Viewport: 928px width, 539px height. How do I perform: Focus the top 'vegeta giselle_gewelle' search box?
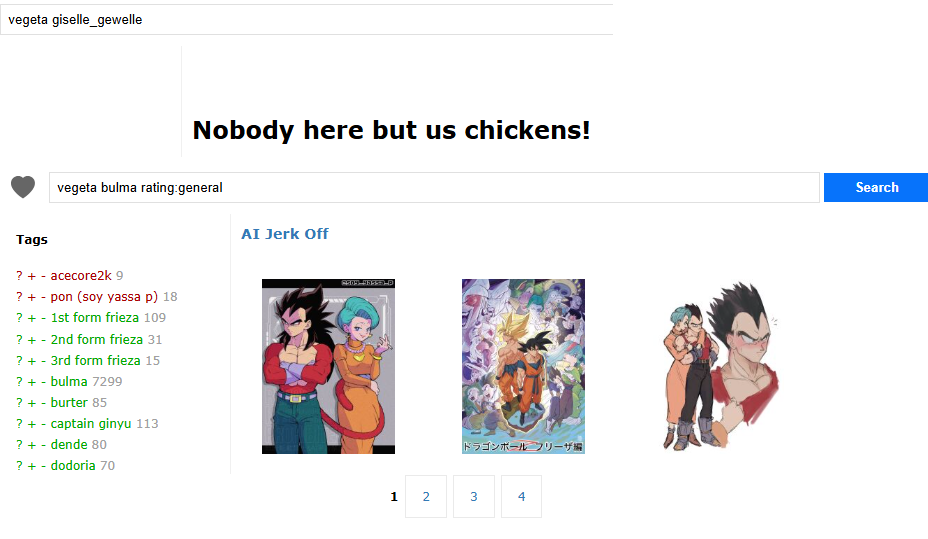(307, 20)
